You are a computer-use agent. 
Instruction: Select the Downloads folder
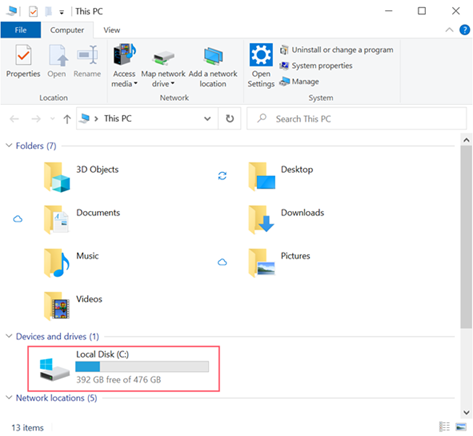(287, 219)
